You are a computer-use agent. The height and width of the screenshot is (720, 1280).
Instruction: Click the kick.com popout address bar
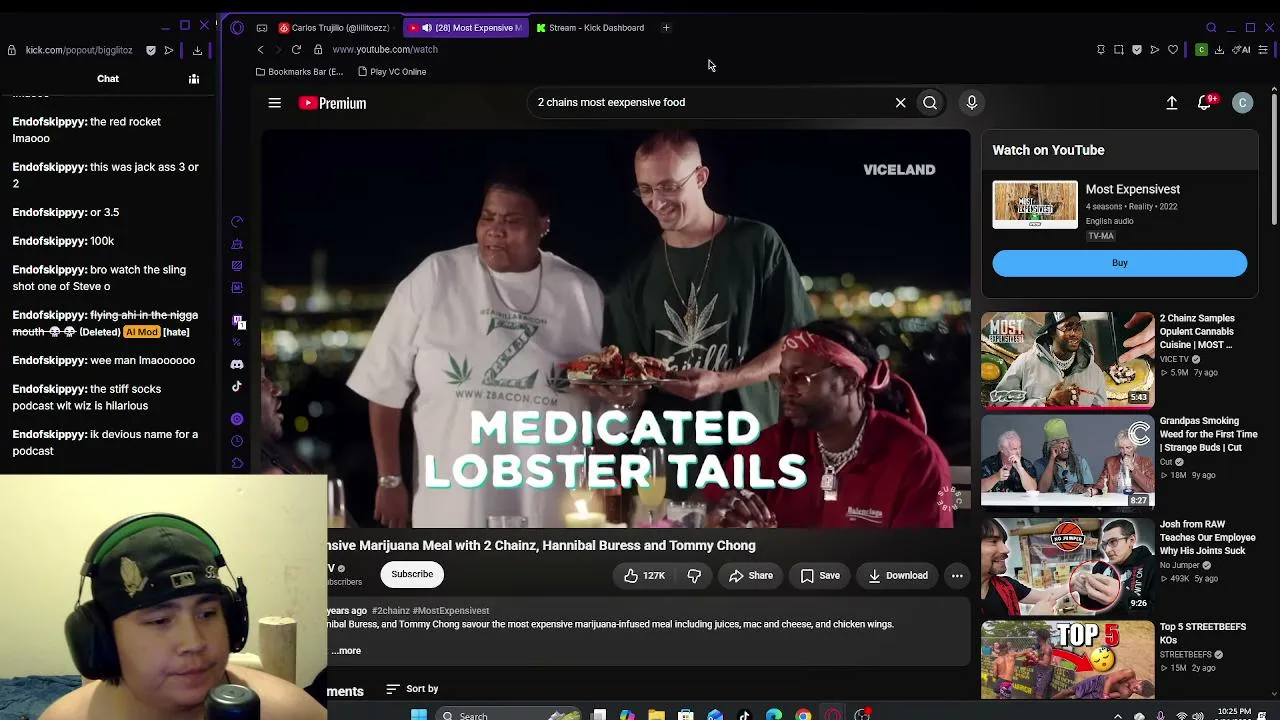(78, 50)
